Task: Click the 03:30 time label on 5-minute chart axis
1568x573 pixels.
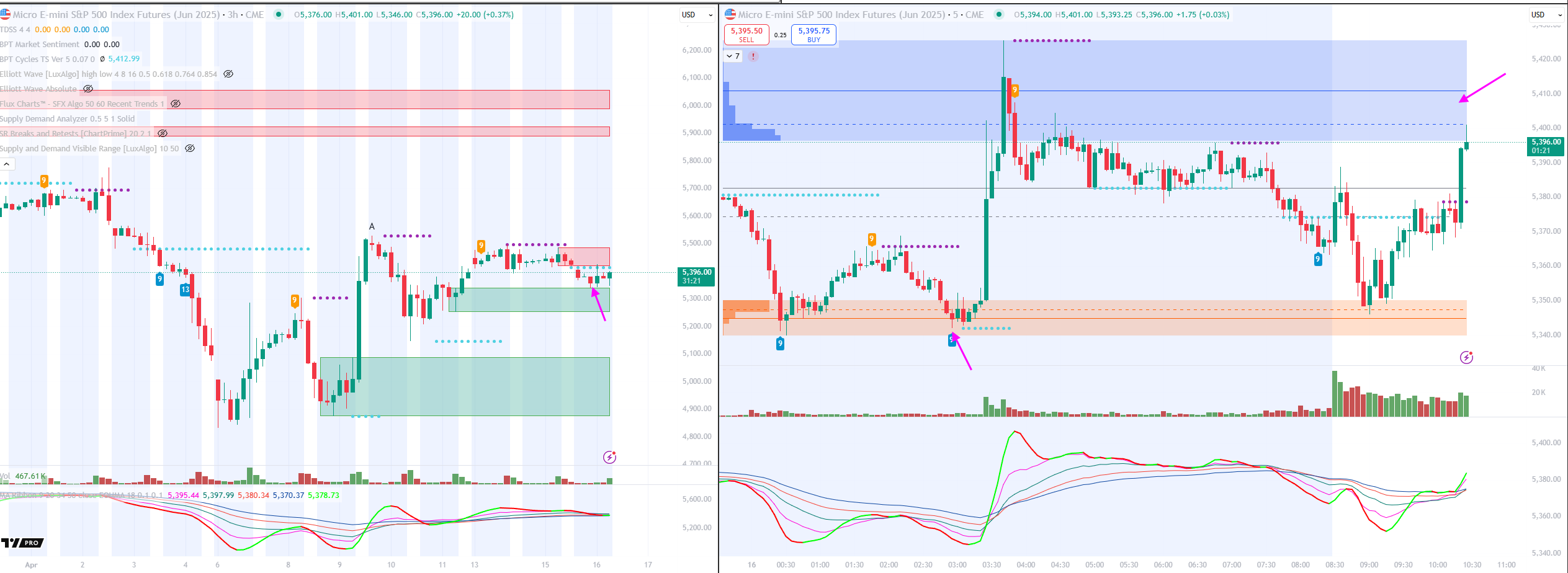Action: (x=992, y=565)
